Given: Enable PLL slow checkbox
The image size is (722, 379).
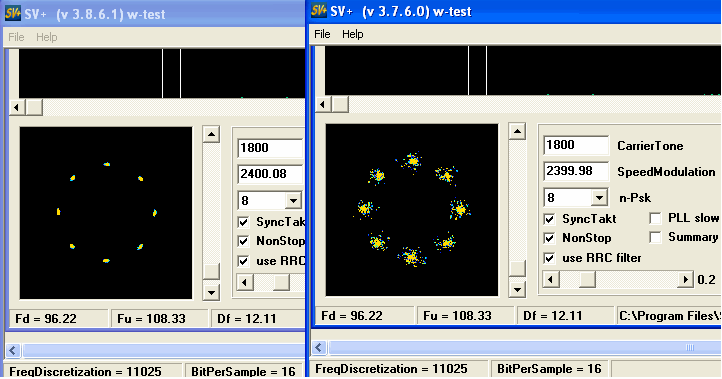Looking at the screenshot, I should (x=655, y=218).
